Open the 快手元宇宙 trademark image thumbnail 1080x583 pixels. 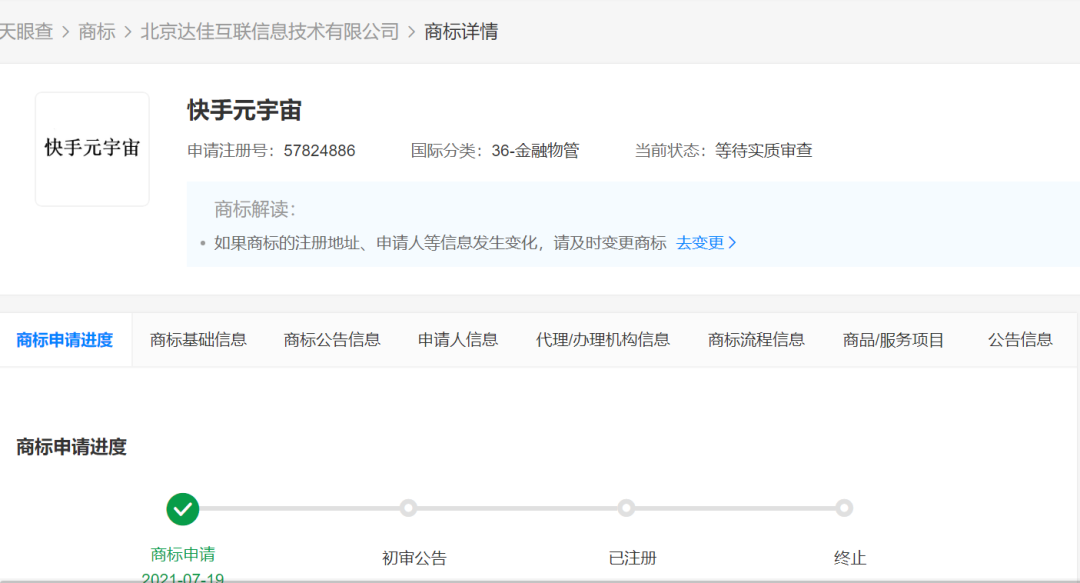[x=92, y=149]
